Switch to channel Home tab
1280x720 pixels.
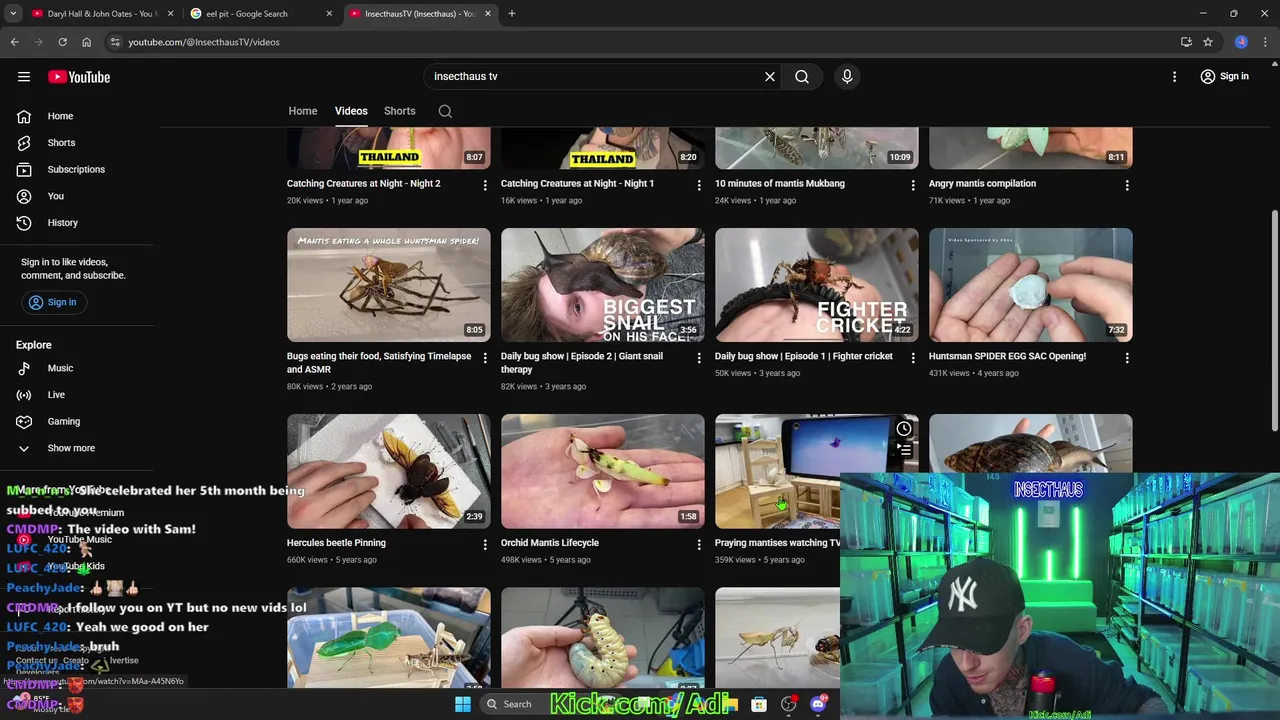coord(303,111)
